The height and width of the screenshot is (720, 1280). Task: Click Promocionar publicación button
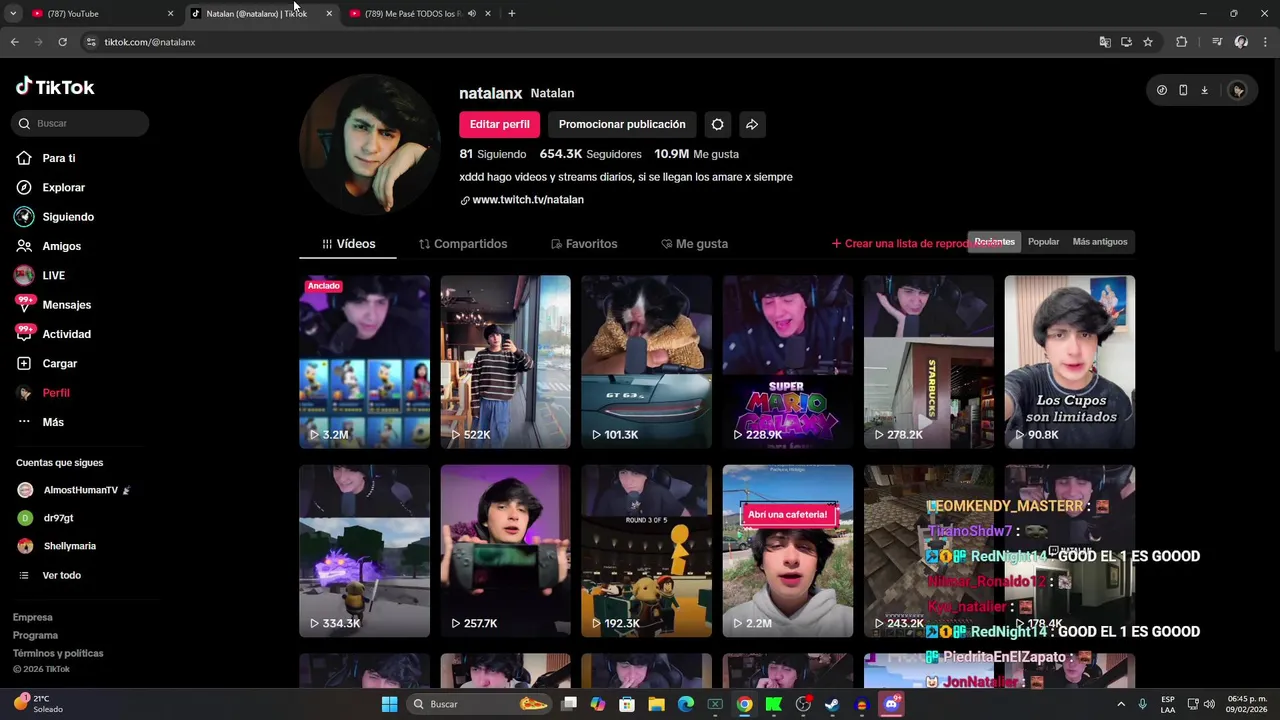click(x=622, y=124)
